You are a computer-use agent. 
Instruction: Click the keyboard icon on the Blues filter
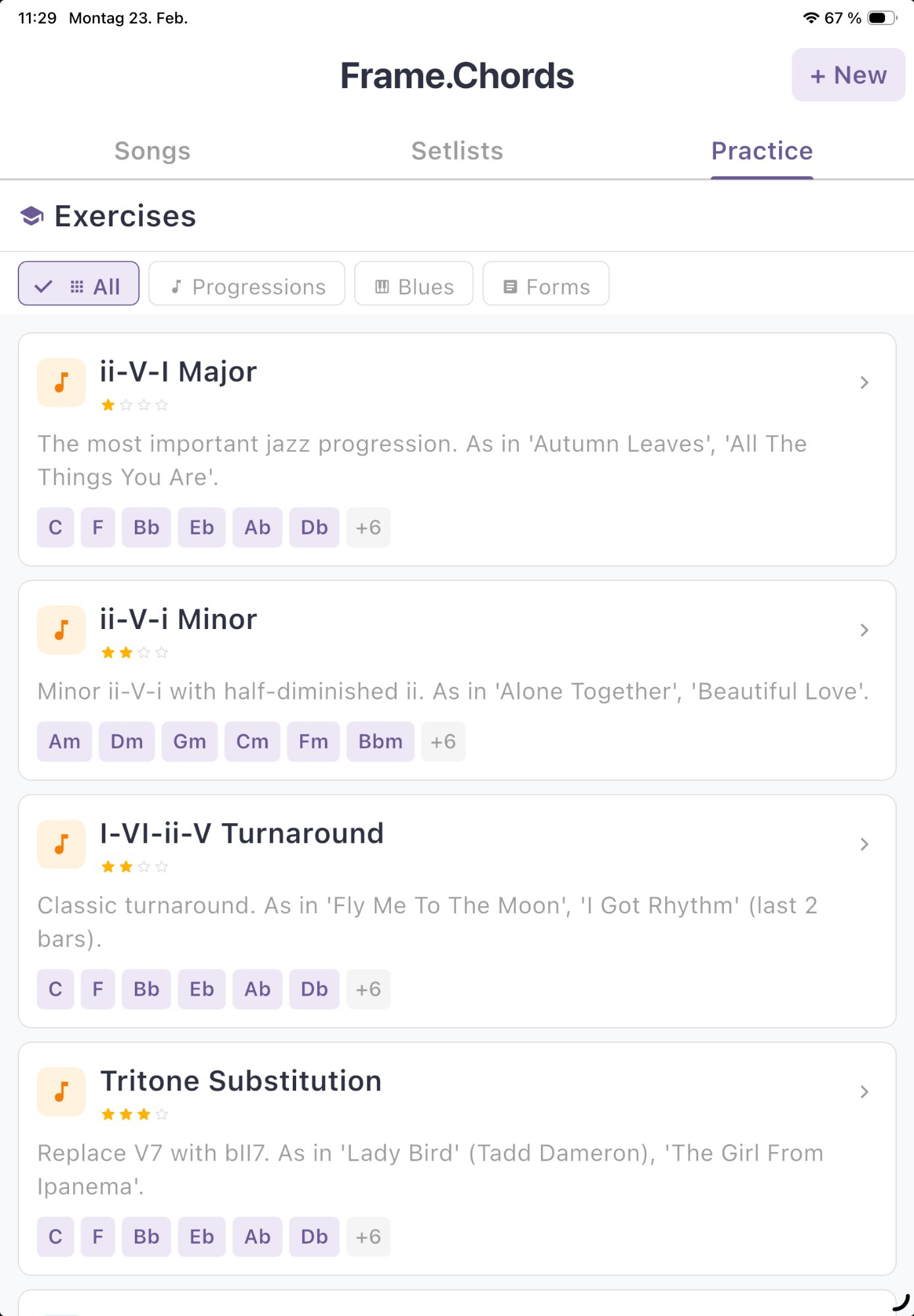pyautogui.click(x=382, y=286)
